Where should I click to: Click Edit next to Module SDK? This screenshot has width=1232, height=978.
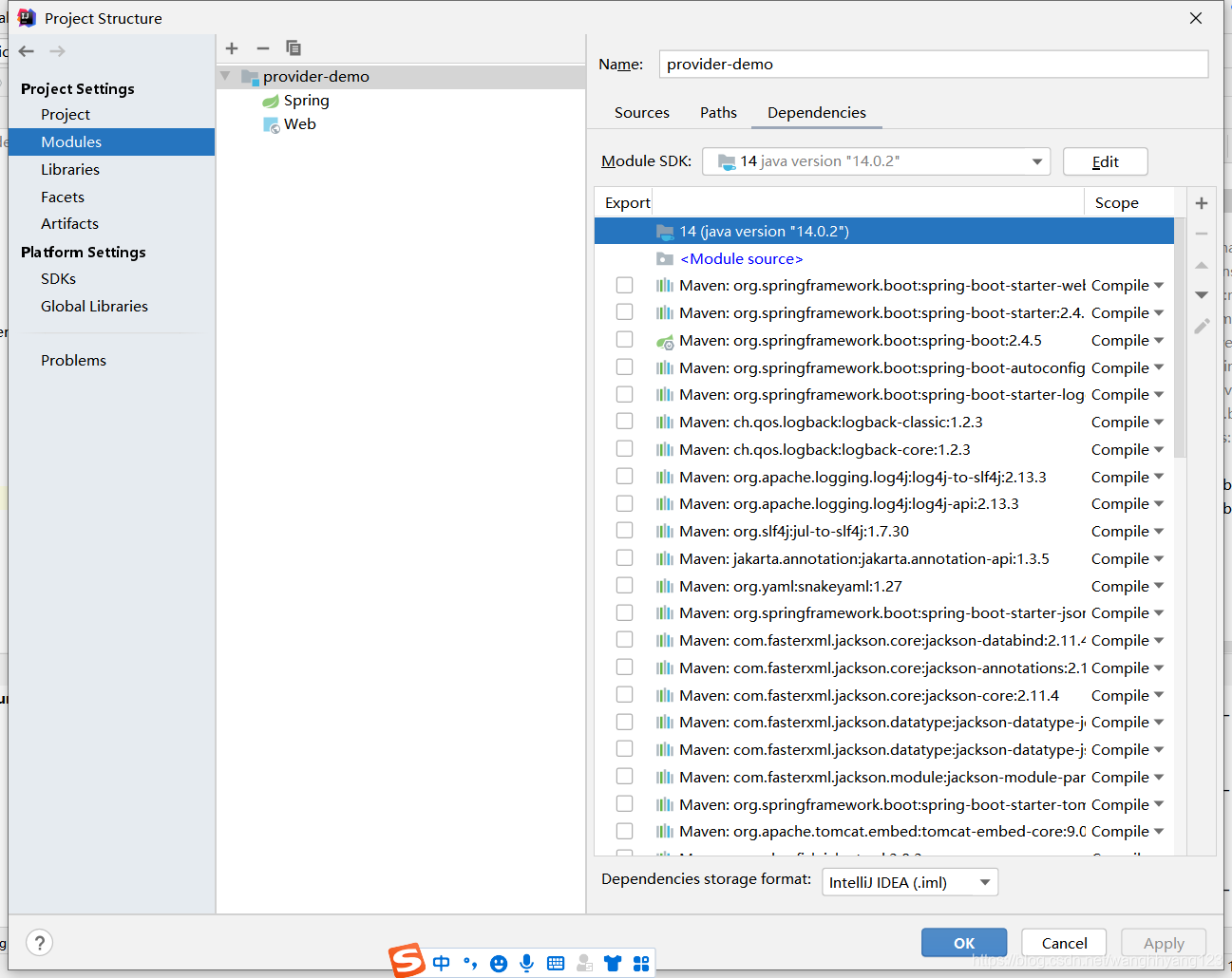point(1106,161)
